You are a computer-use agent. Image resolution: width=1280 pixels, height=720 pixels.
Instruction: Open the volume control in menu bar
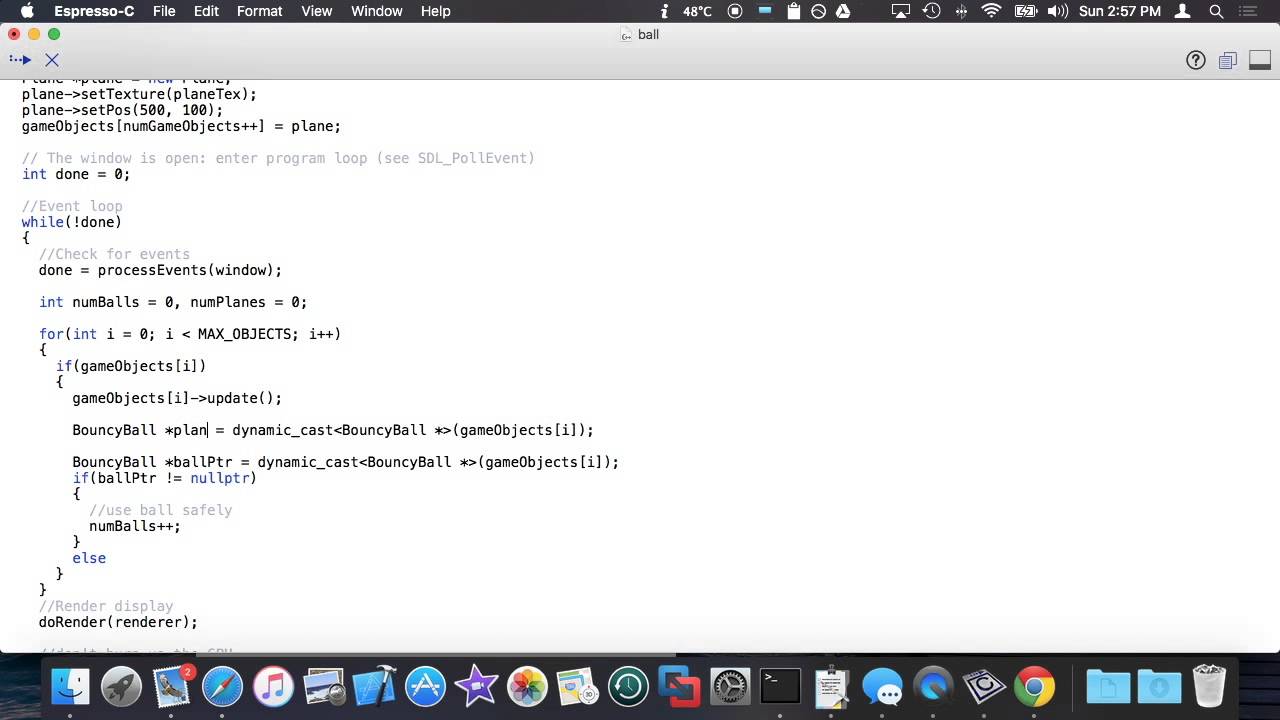[1057, 11]
